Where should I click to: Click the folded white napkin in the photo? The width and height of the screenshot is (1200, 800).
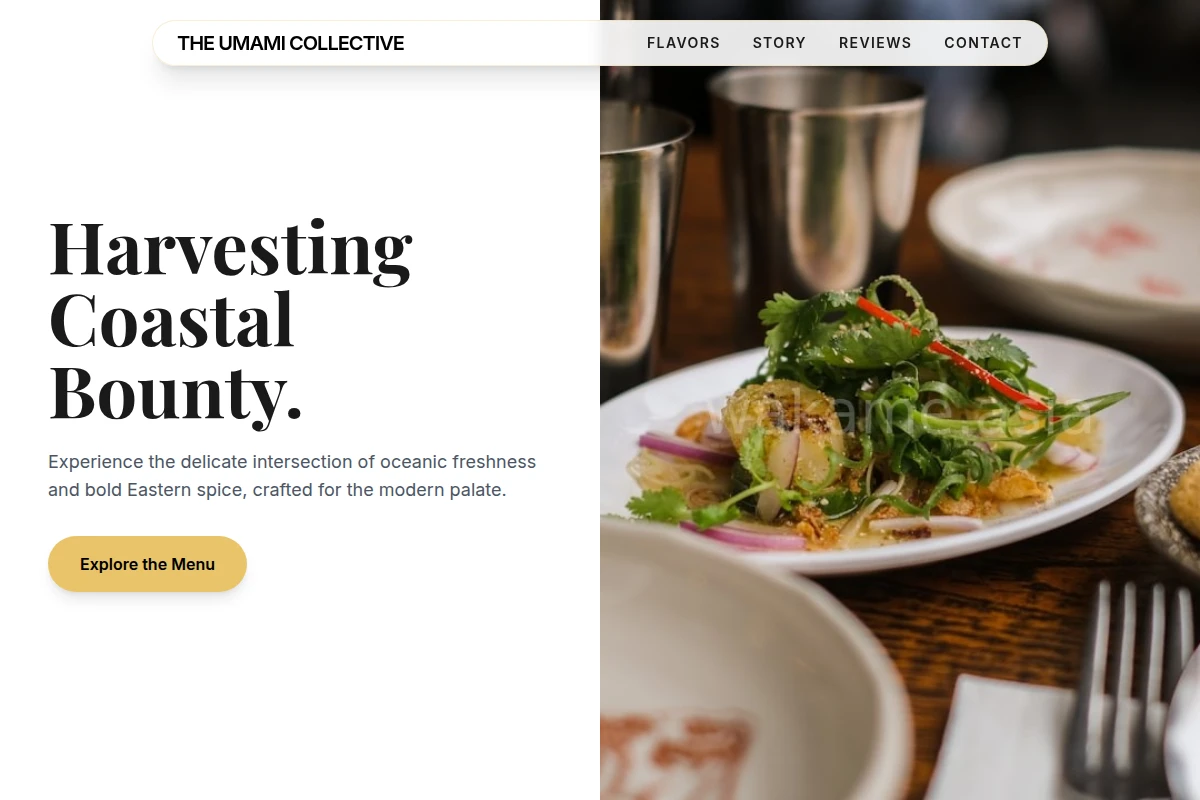click(1000, 738)
